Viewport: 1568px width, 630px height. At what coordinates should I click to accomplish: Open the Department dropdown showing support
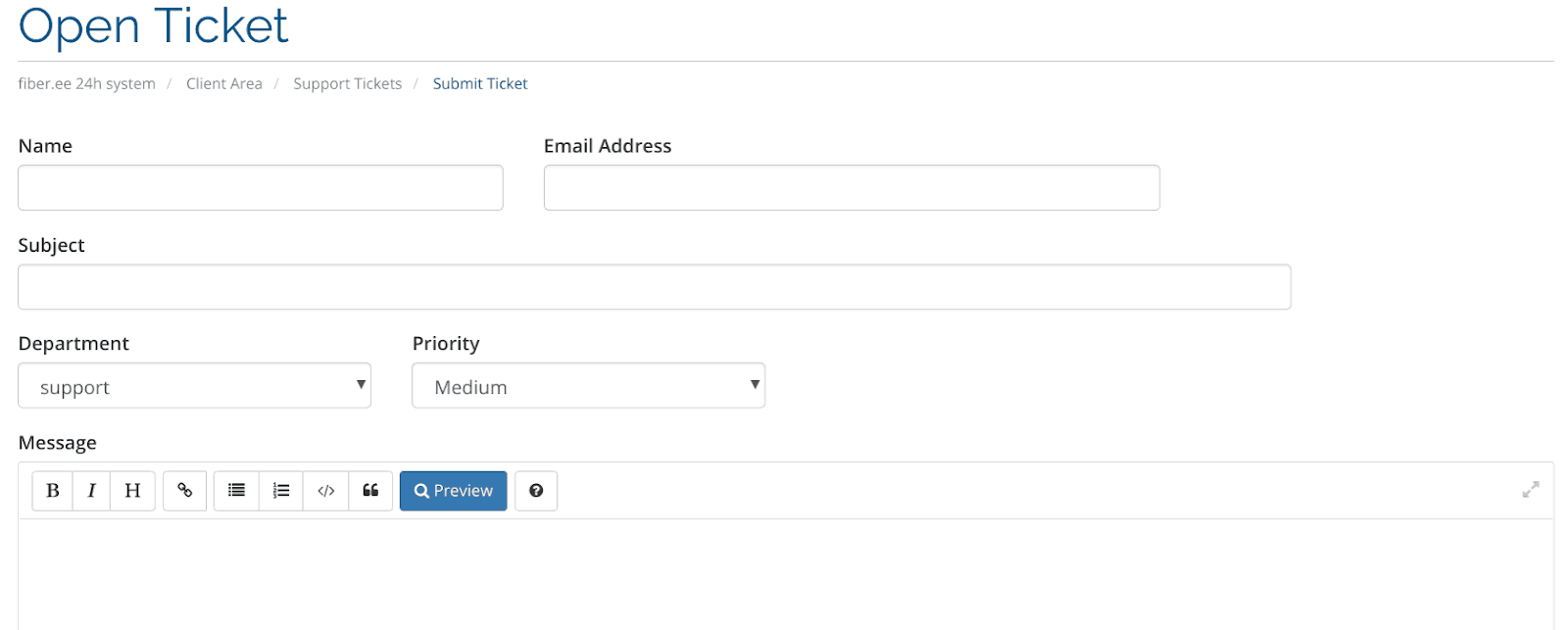pos(195,386)
